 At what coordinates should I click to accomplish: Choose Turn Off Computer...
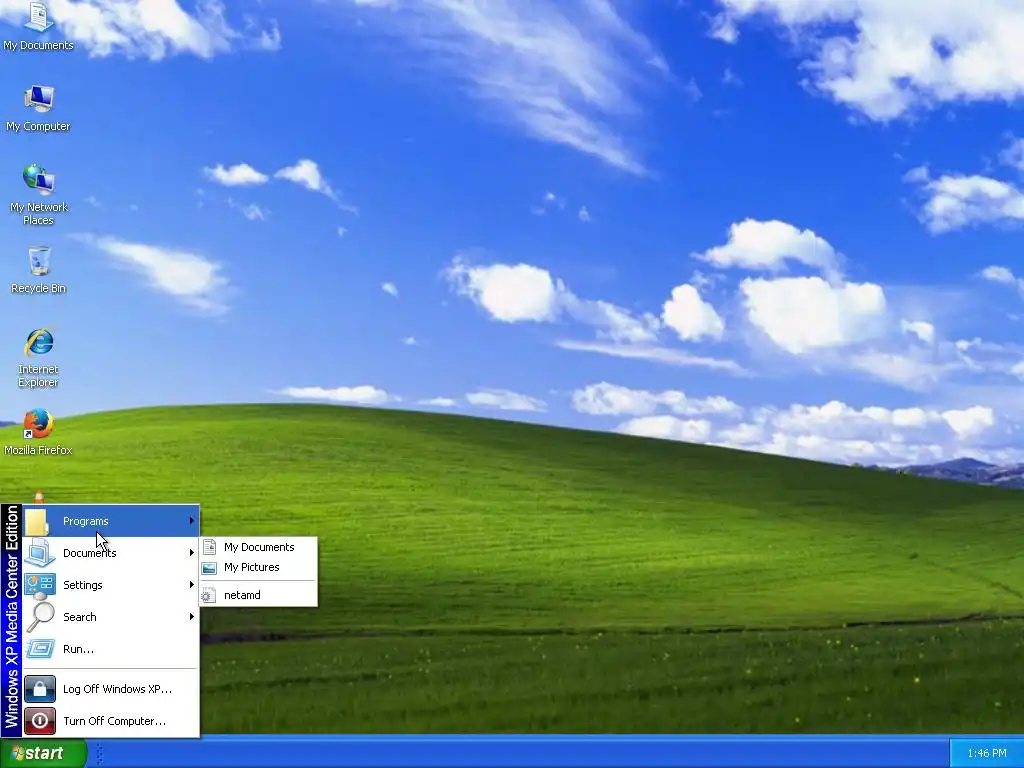click(x=111, y=721)
